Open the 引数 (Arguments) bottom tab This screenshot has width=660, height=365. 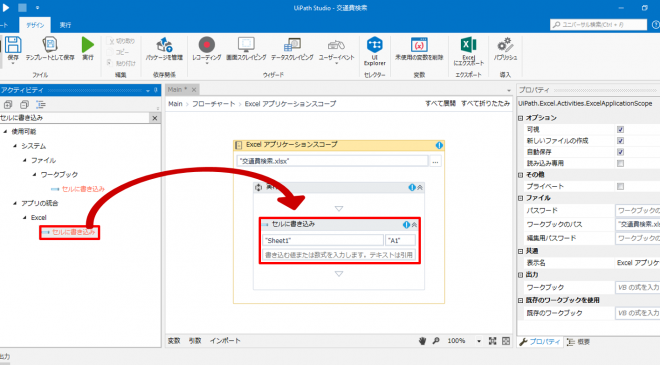[x=195, y=341]
